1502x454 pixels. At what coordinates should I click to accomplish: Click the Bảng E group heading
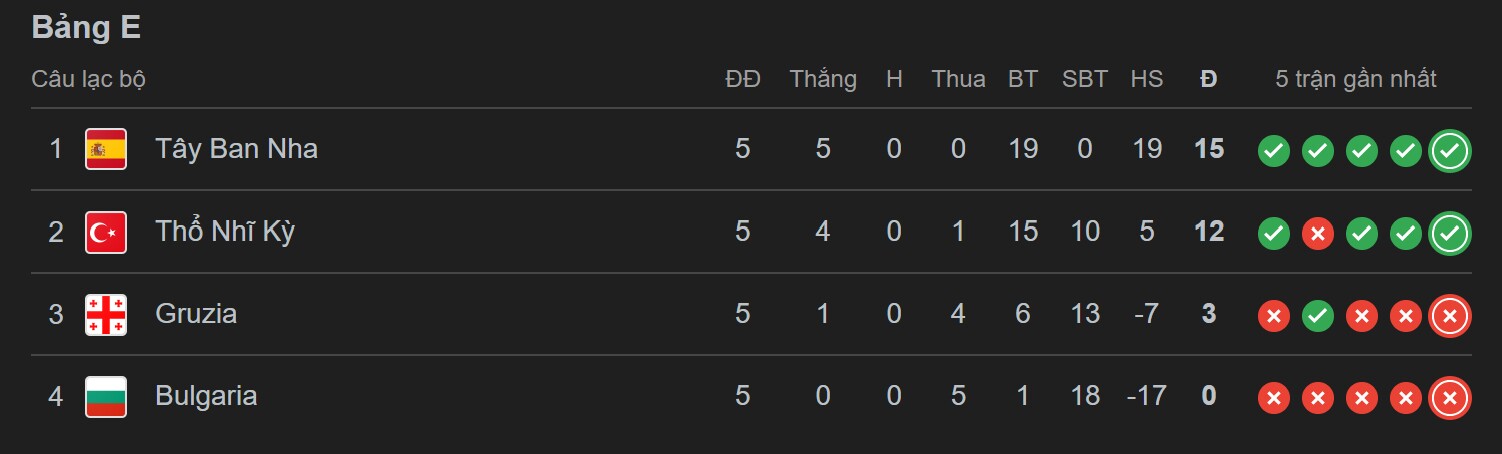[x=86, y=28]
